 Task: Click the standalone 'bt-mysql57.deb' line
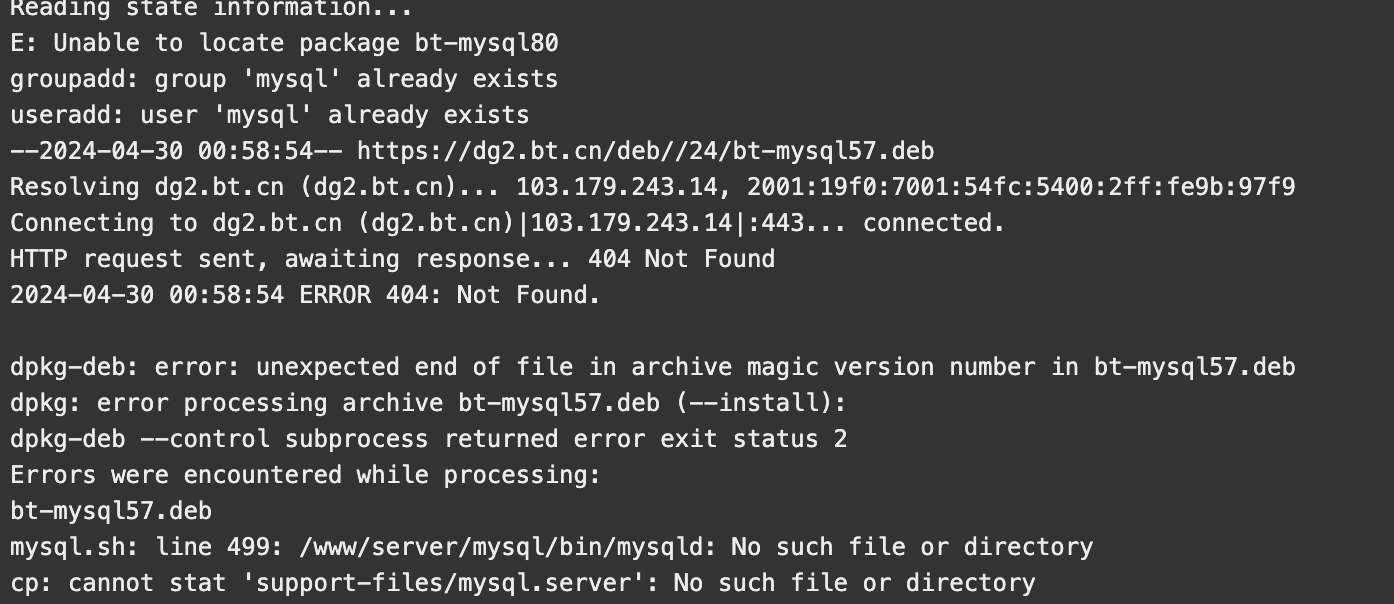tap(111, 511)
